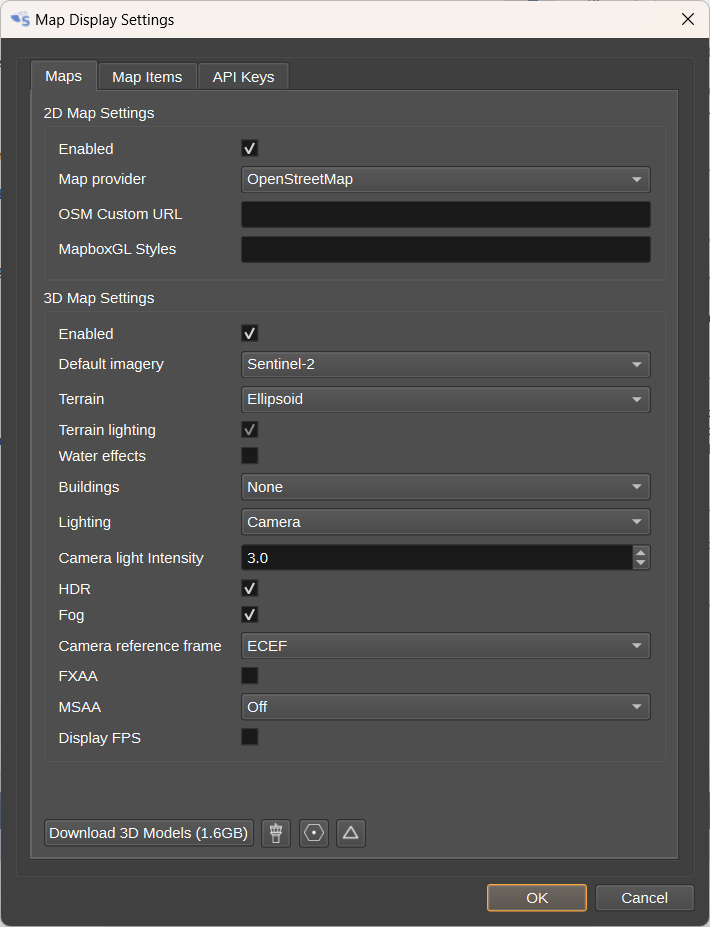Switch to the Map Items tab

click(146, 76)
